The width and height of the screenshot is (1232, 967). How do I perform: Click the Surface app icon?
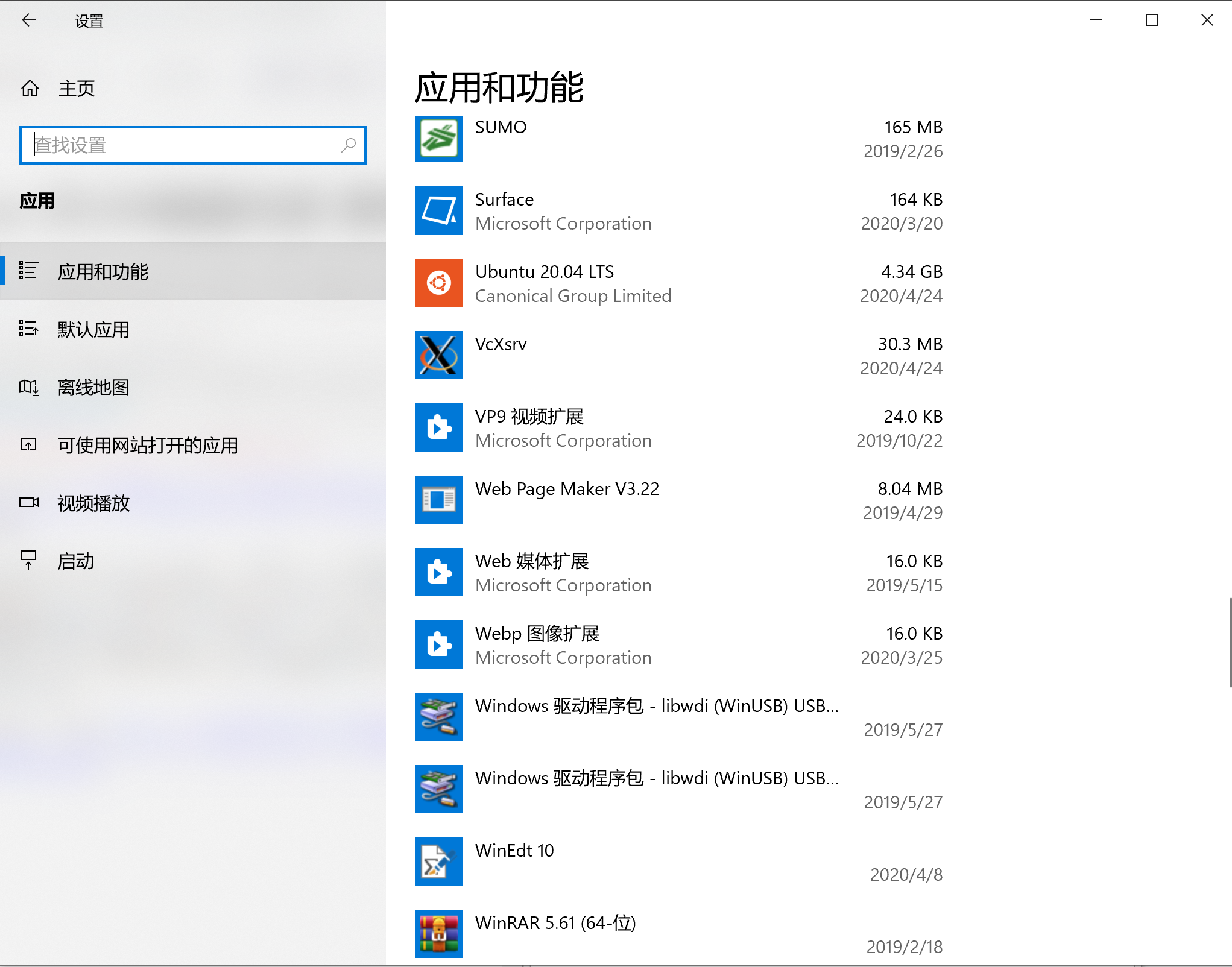[439, 210]
